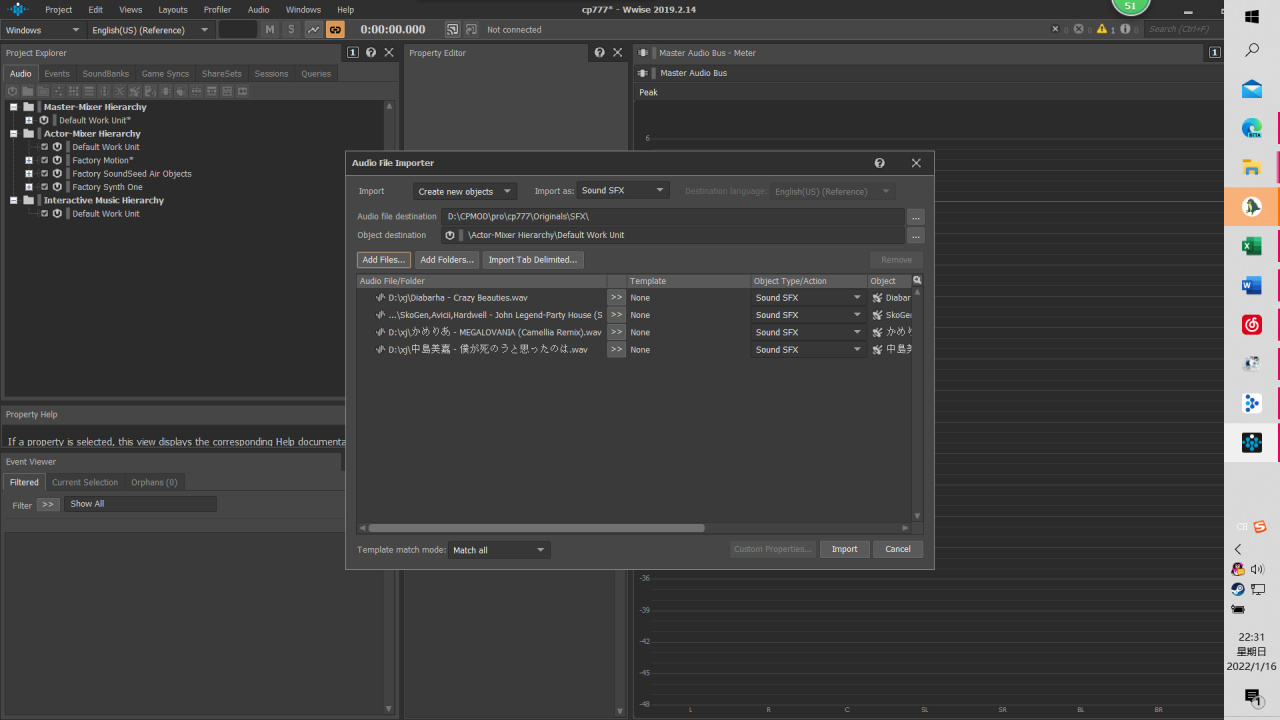This screenshot has height=720, width=1280.
Task: Toggle checkbox for Factory SoundSeed Air Objects
Action: (x=44, y=173)
